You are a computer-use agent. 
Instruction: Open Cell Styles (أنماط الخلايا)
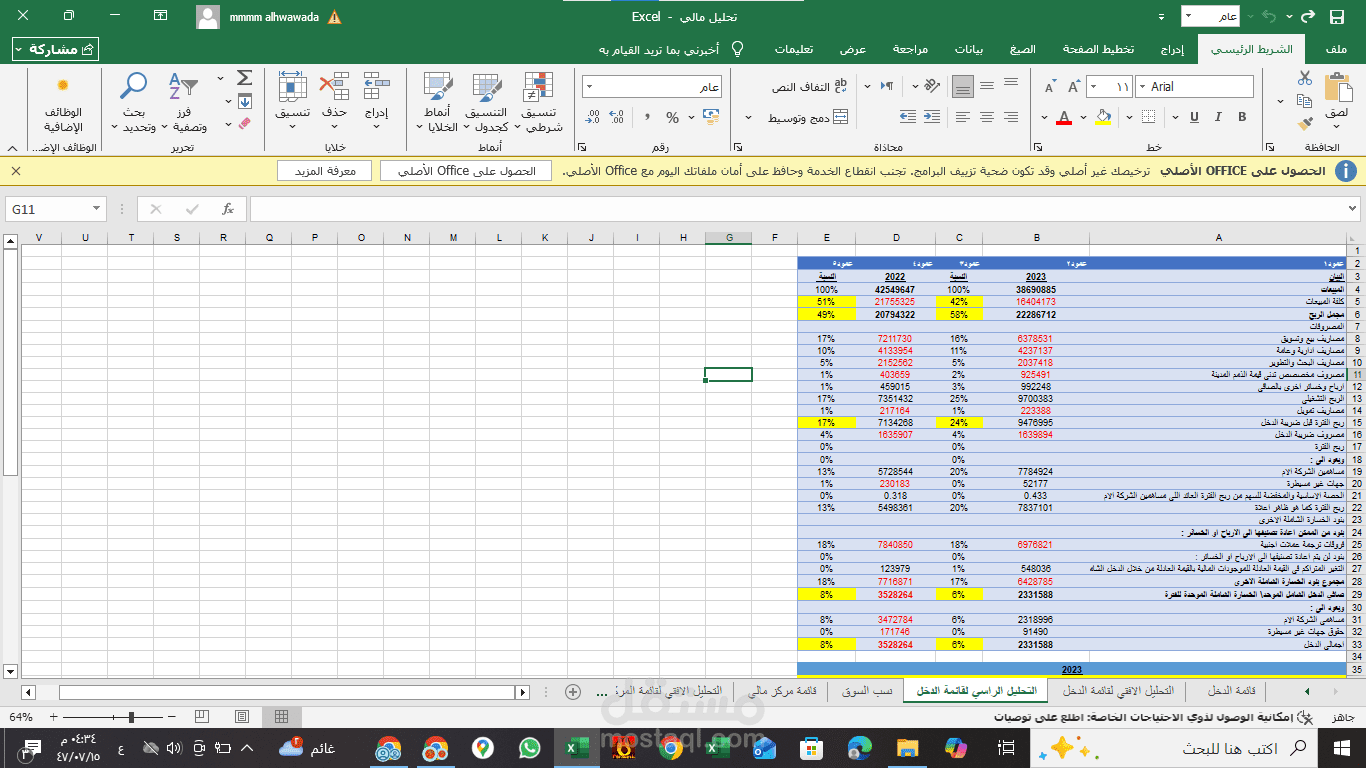pyautogui.click(x=438, y=102)
